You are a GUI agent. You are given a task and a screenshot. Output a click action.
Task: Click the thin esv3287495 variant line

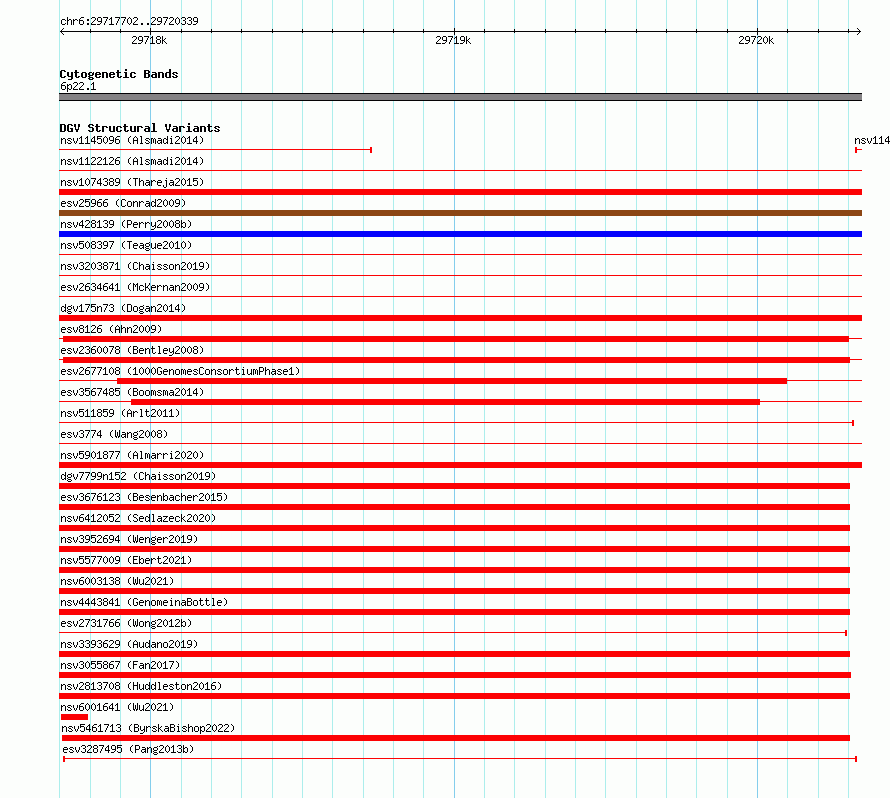click(x=460, y=759)
